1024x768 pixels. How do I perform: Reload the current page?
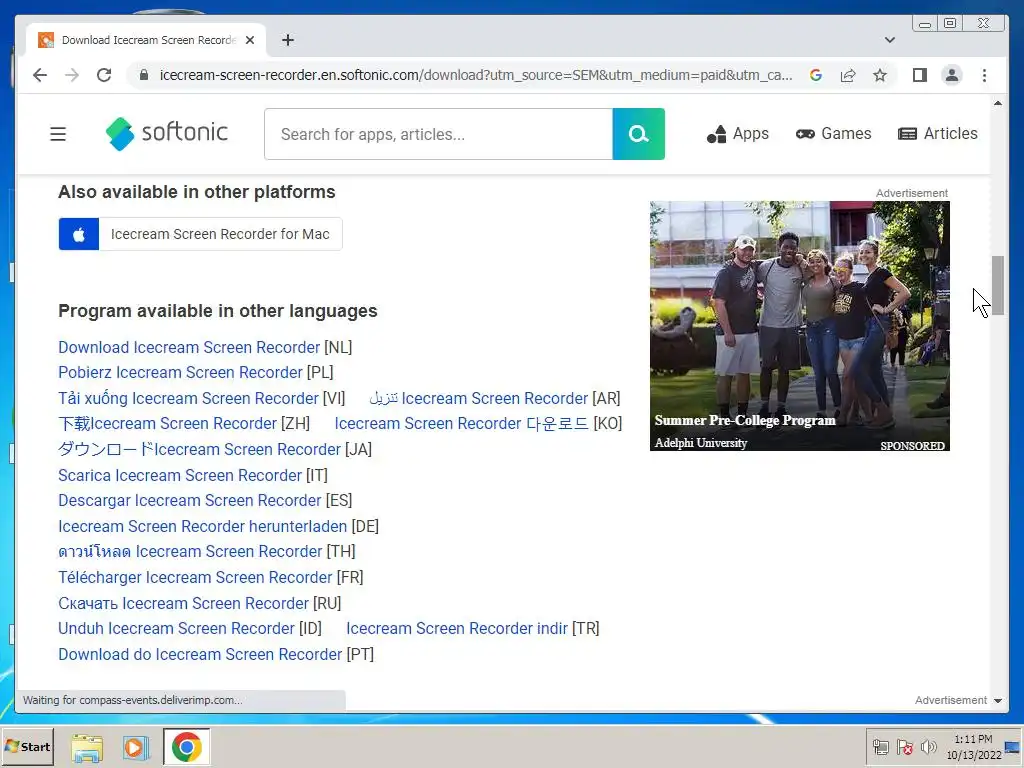pyautogui.click(x=104, y=75)
